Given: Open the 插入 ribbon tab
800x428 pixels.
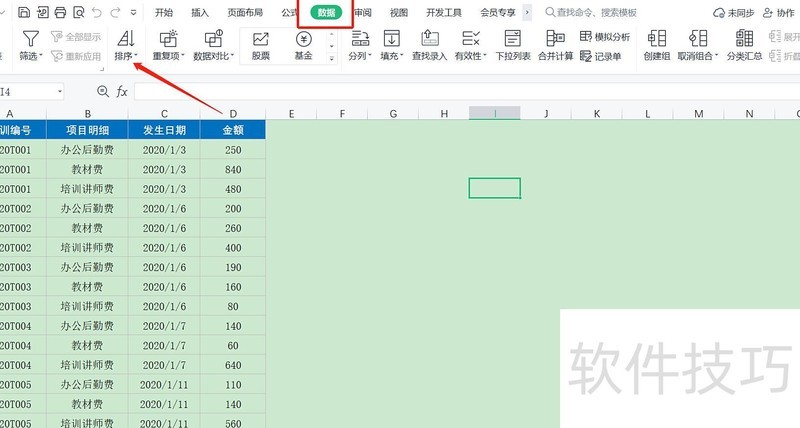Looking at the screenshot, I should point(200,13).
